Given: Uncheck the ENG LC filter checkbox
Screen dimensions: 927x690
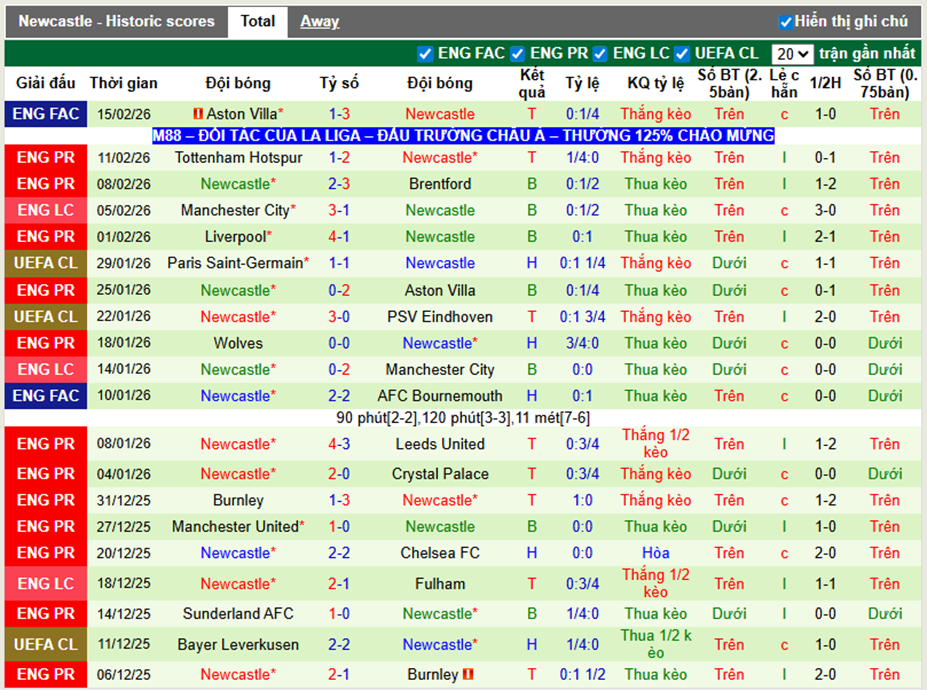Looking at the screenshot, I should pyautogui.click(x=600, y=54).
